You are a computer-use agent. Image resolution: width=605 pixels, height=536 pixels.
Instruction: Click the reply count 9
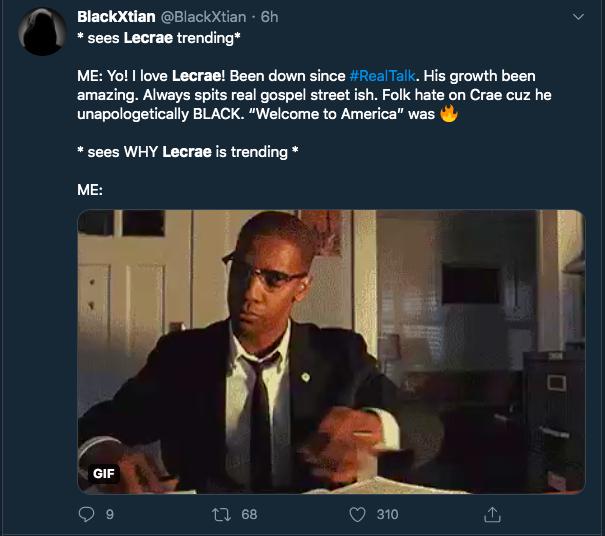(x=109, y=514)
